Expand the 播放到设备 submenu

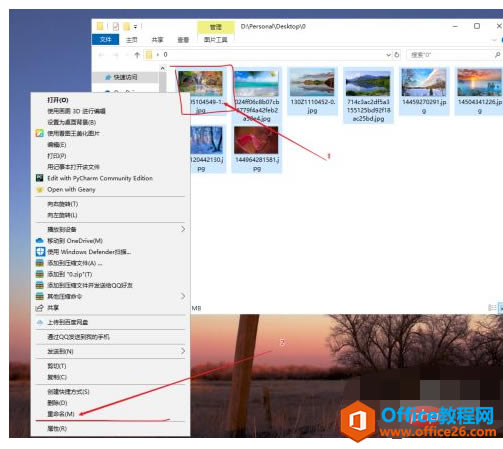coord(183,229)
